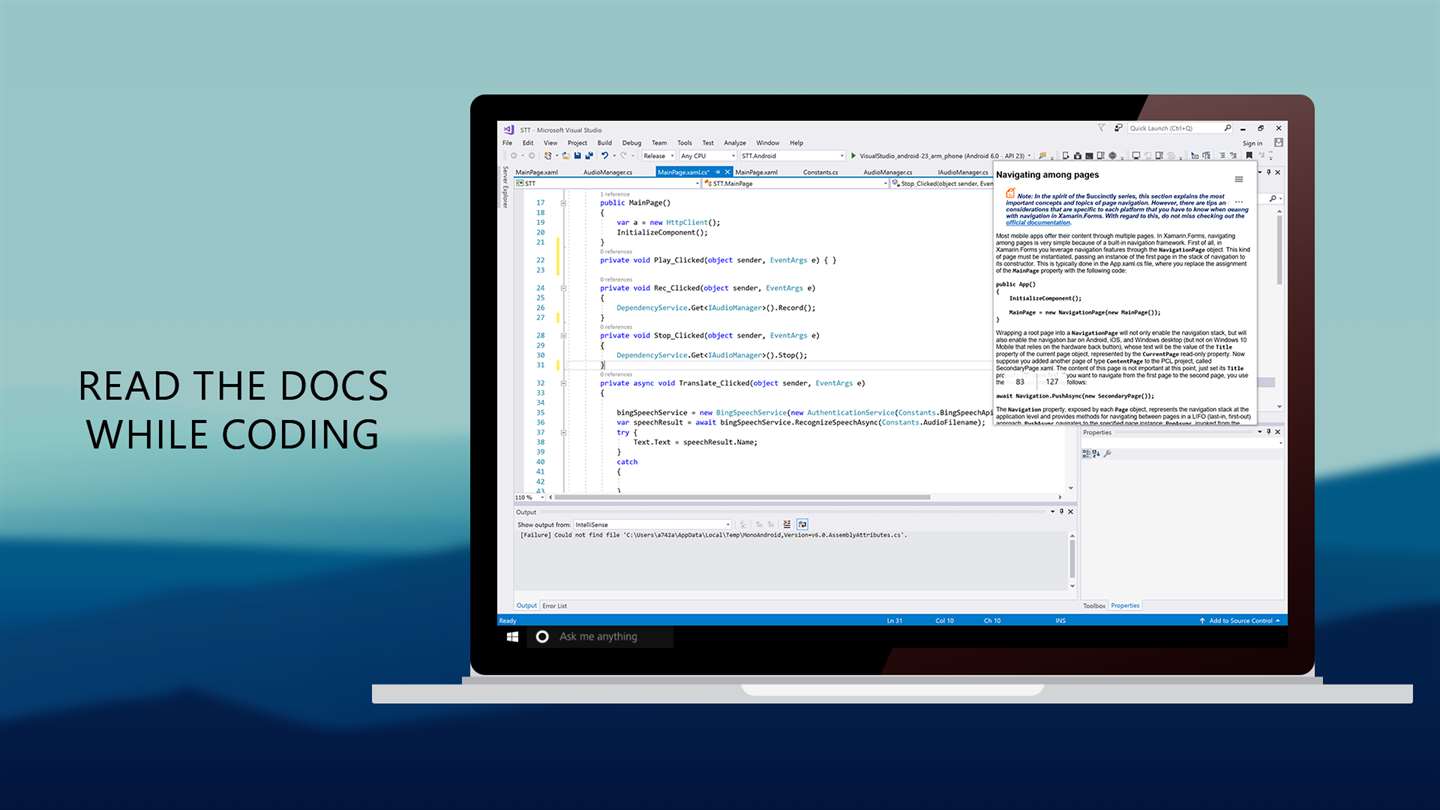Viewport: 1440px width, 810px height.
Task: Click the Undo arrow icon
Action: click(x=605, y=156)
